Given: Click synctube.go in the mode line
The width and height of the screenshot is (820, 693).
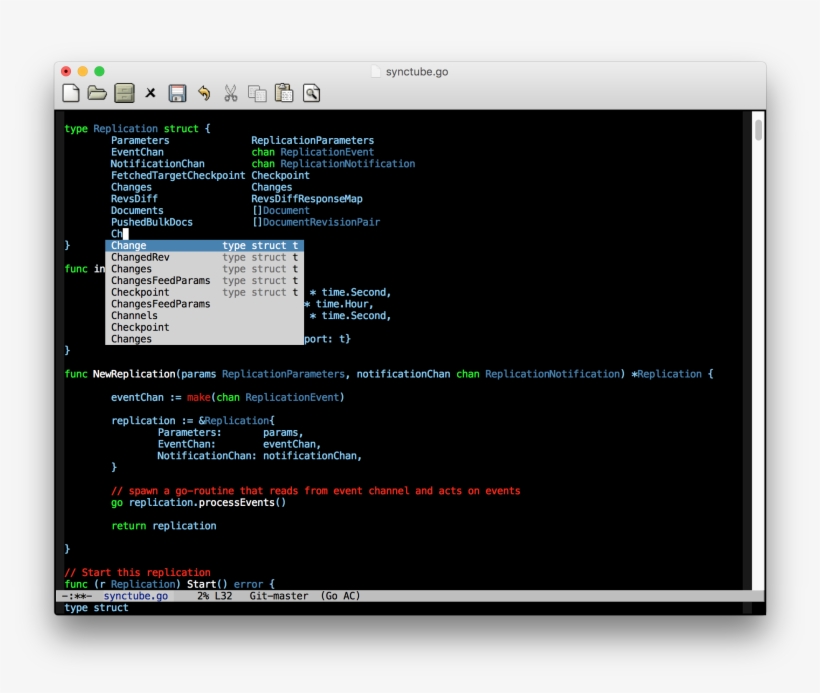Looking at the screenshot, I should (135, 594).
